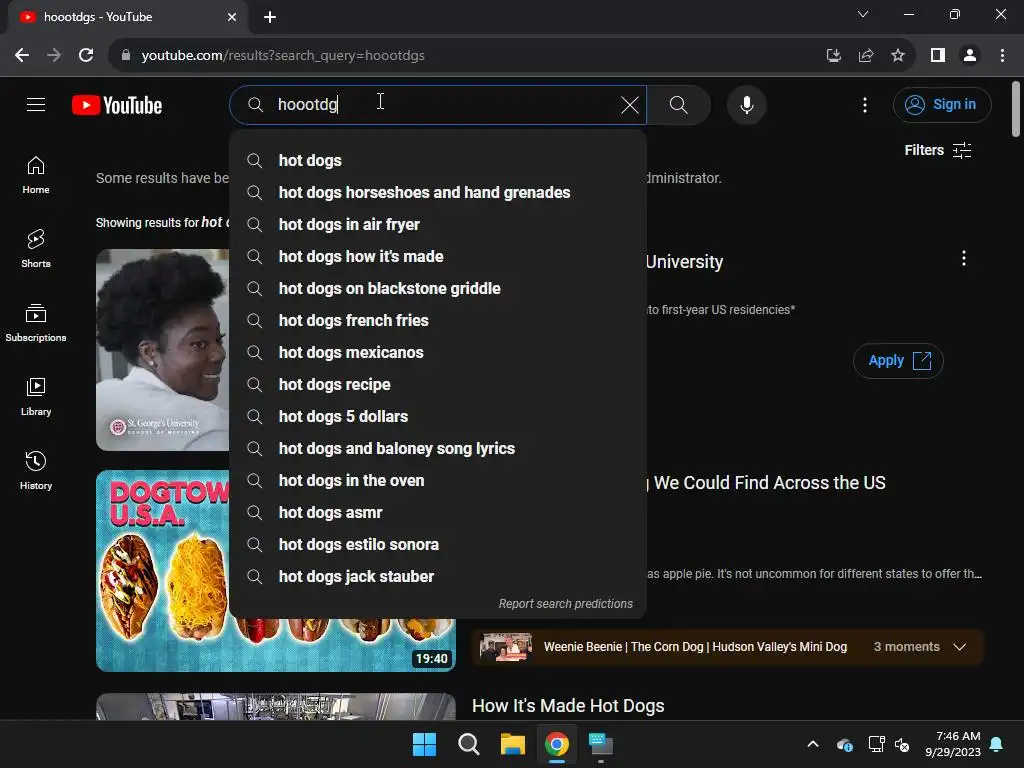Select 'hot dogs 5 dollars' suggestion
This screenshot has height=768, width=1024.
438,417
